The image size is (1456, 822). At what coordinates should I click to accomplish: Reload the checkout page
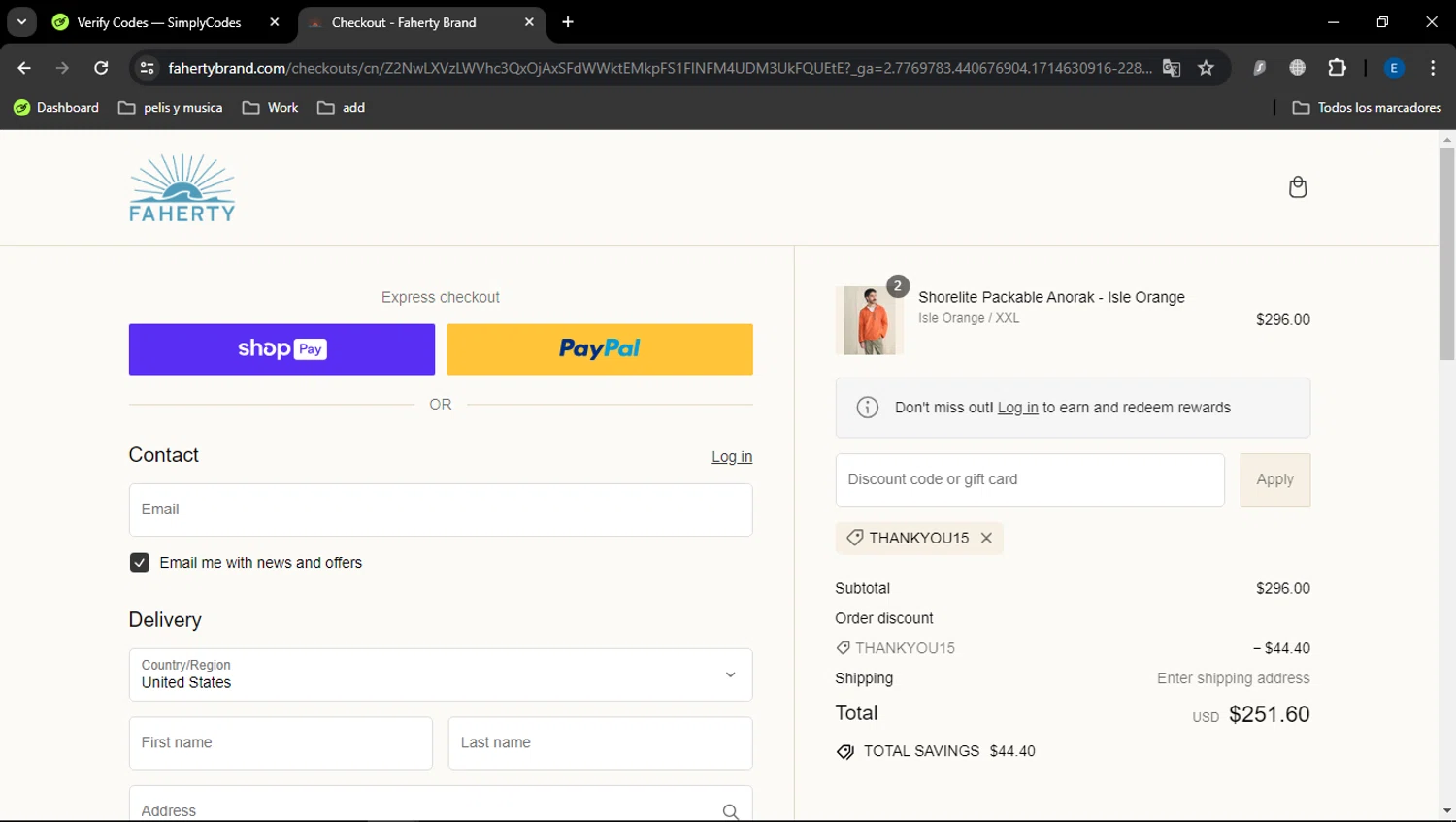(101, 68)
